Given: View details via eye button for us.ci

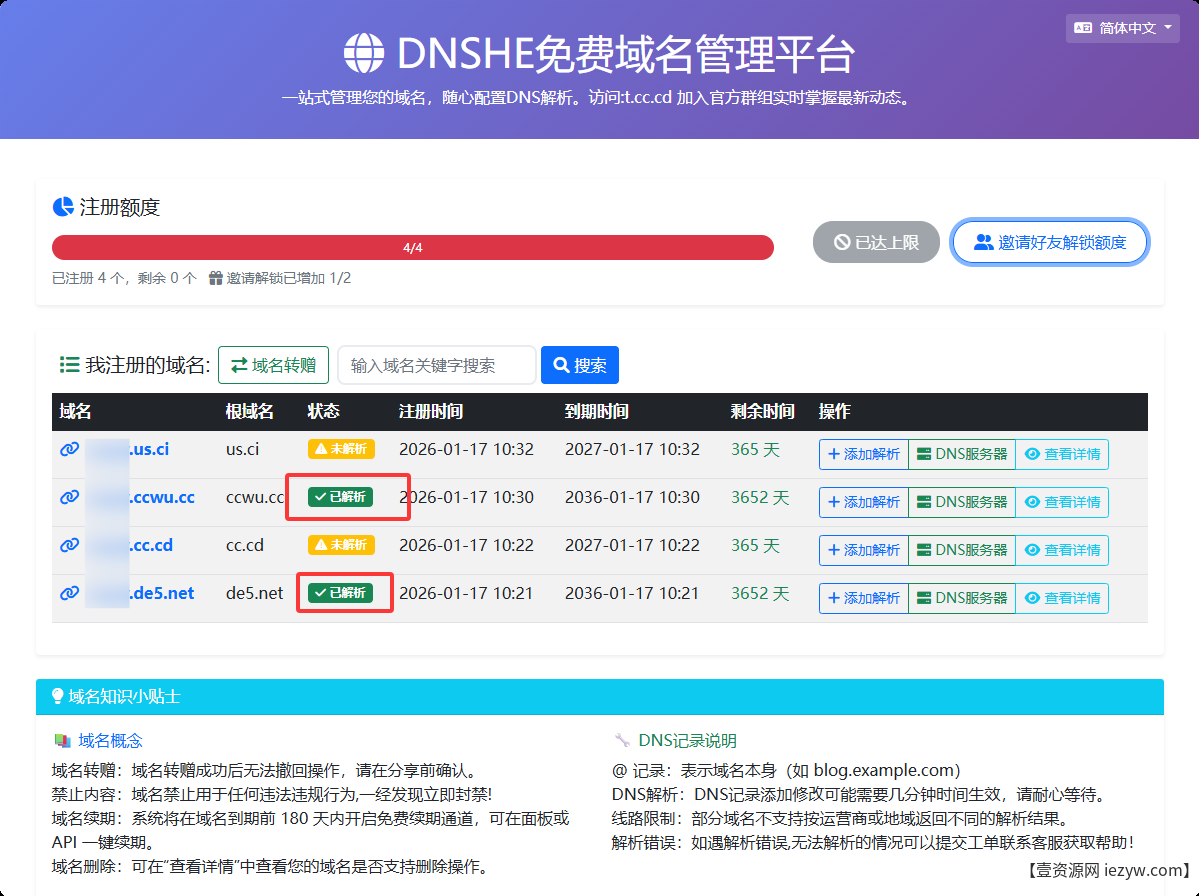Looking at the screenshot, I should click(x=1062, y=454).
